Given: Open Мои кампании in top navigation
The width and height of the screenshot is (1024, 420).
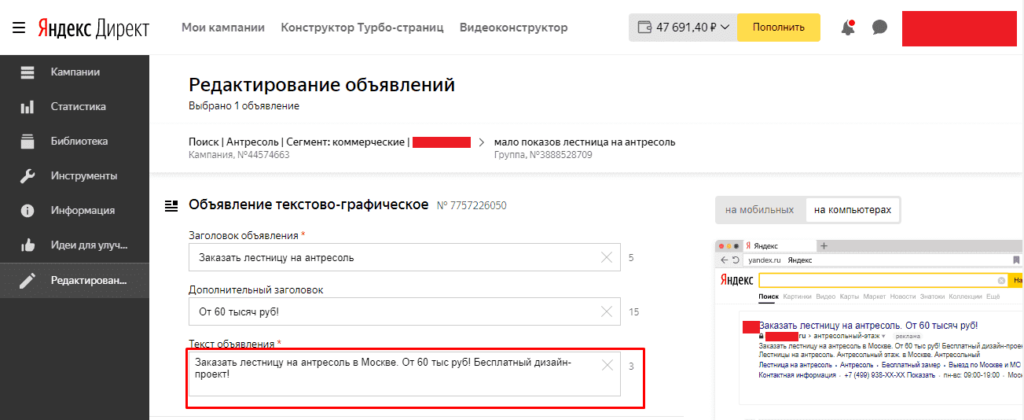Looking at the screenshot, I should [x=223, y=27].
